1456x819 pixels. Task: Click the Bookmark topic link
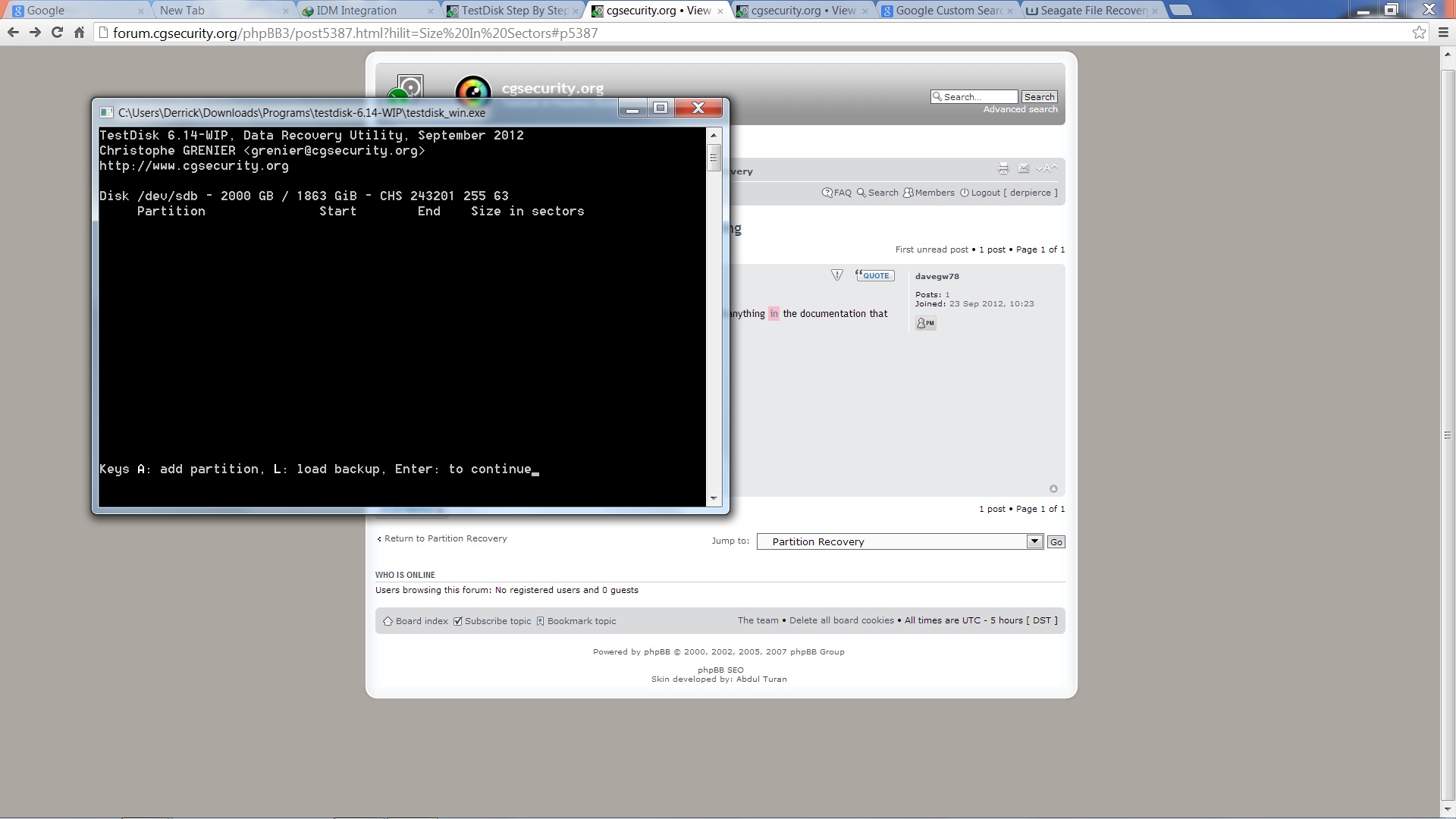pos(576,621)
